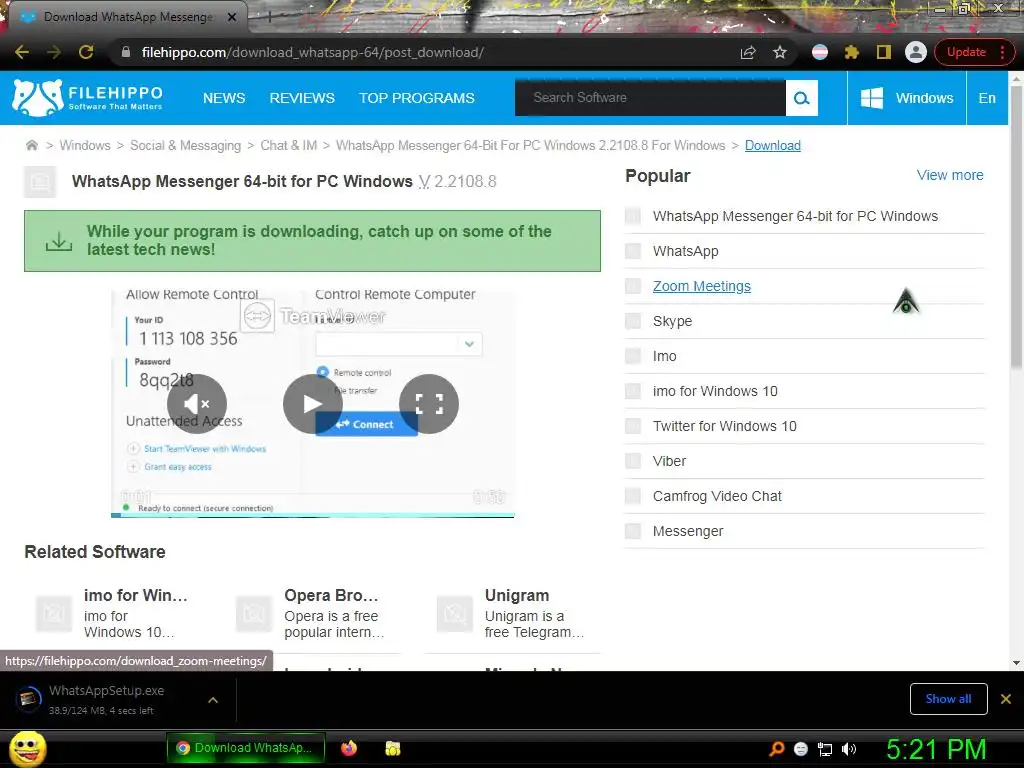Click the Download breadcrumb link
Image resolution: width=1024 pixels, height=768 pixels.
(773, 145)
